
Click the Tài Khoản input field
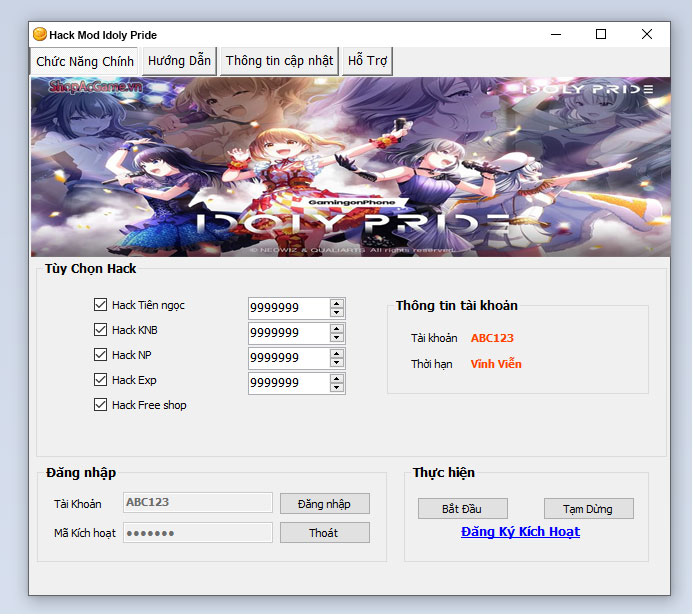pyautogui.click(x=198, y=502)
